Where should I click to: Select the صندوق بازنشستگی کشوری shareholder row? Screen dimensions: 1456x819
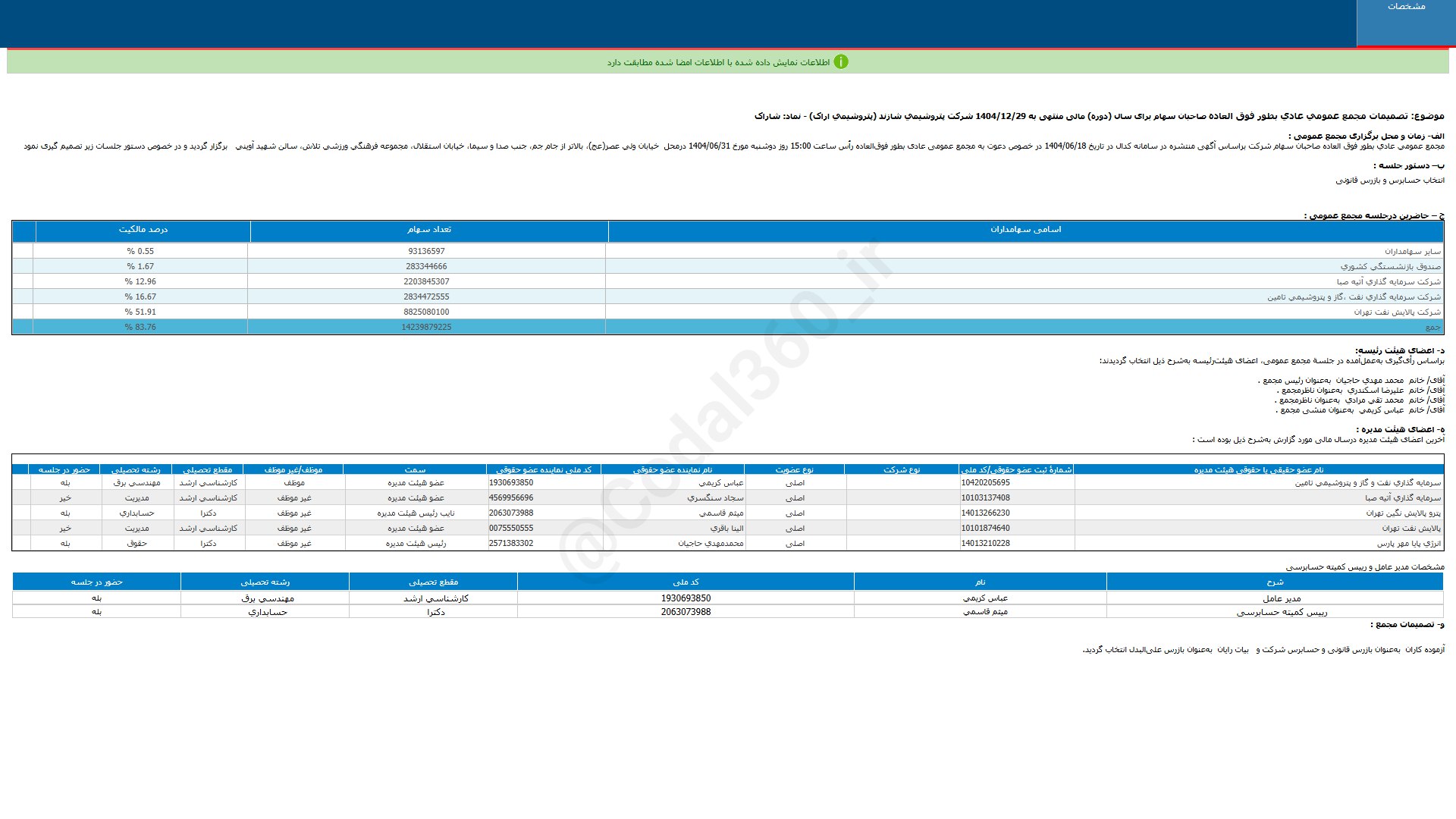pos(1390,266)
